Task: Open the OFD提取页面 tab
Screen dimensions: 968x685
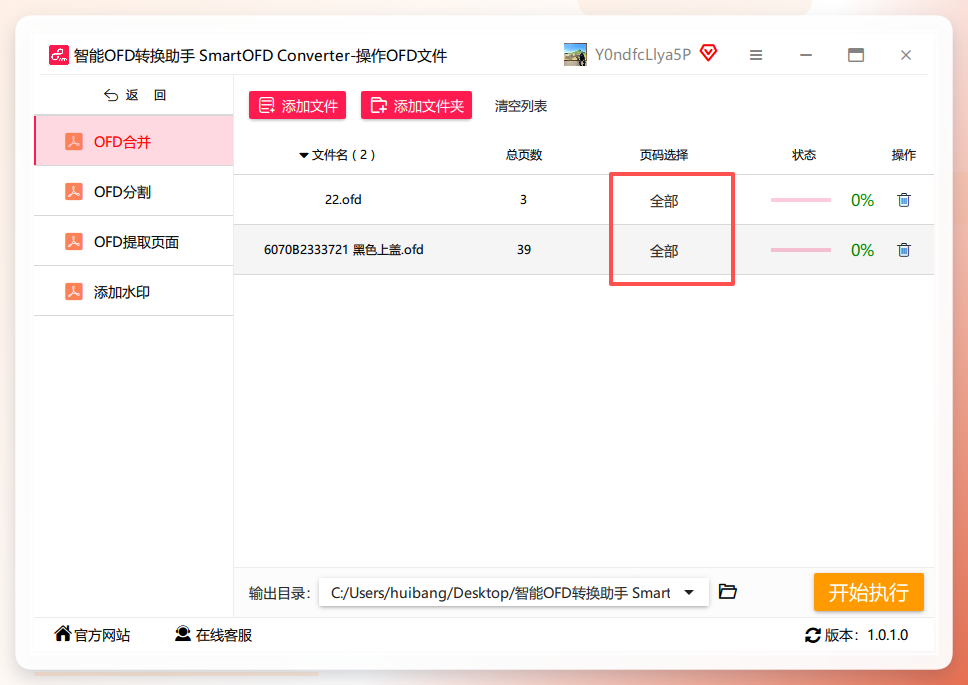Action: 134,241
